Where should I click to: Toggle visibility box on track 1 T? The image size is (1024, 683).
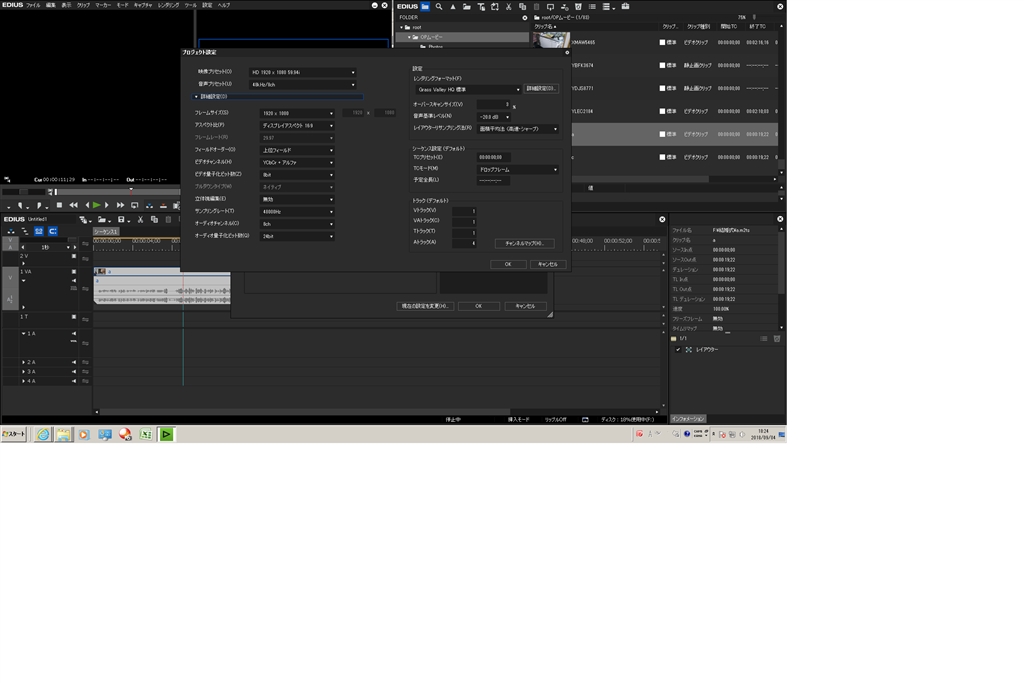[x=74, y=317]
